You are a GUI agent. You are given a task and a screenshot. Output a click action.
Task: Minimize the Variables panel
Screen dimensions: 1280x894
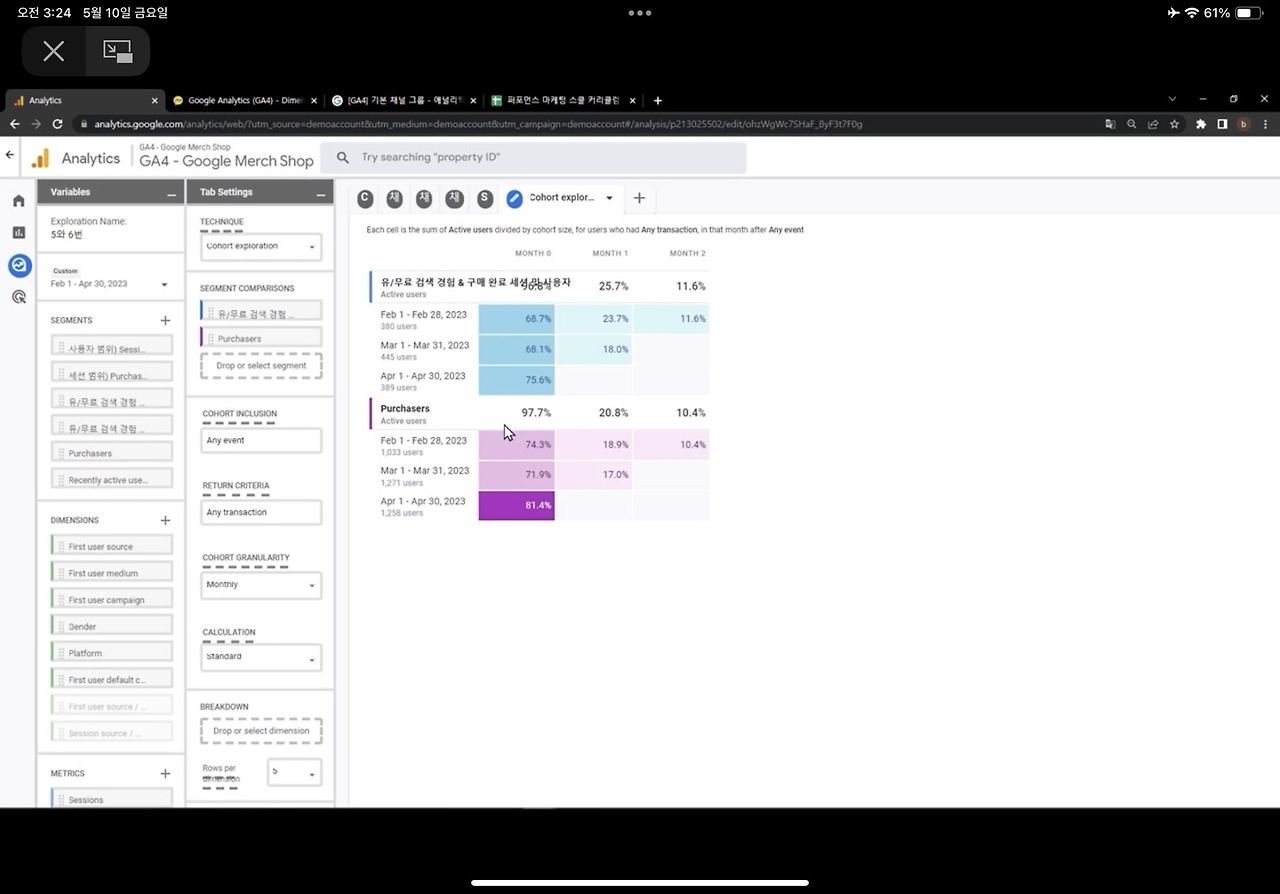pyautogui.click(x=171, y=193)
